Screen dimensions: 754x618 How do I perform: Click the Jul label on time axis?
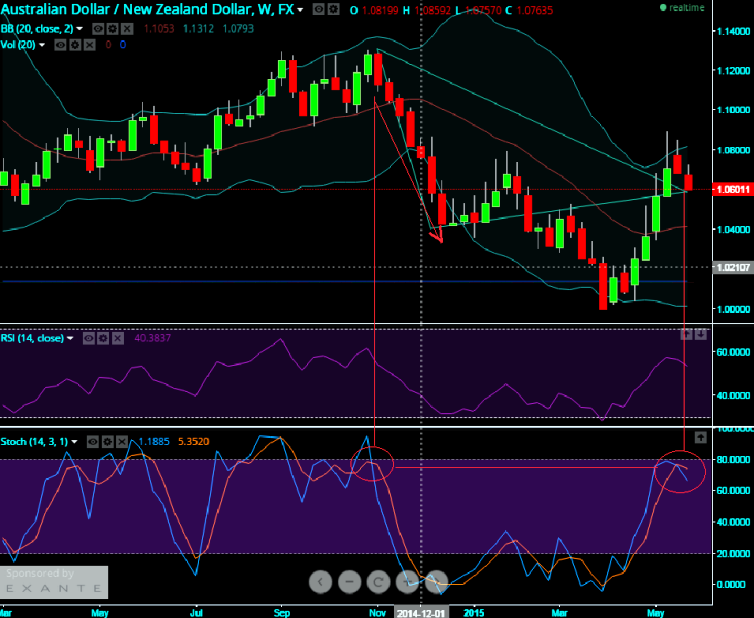(x=196, y=613)
